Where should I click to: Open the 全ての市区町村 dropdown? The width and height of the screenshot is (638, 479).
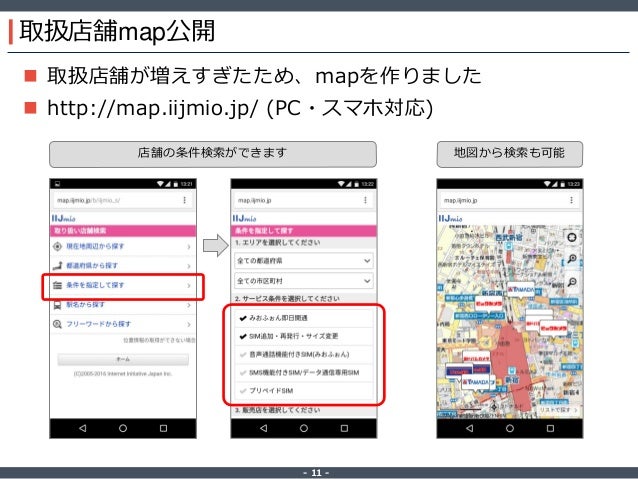[304, 281]
